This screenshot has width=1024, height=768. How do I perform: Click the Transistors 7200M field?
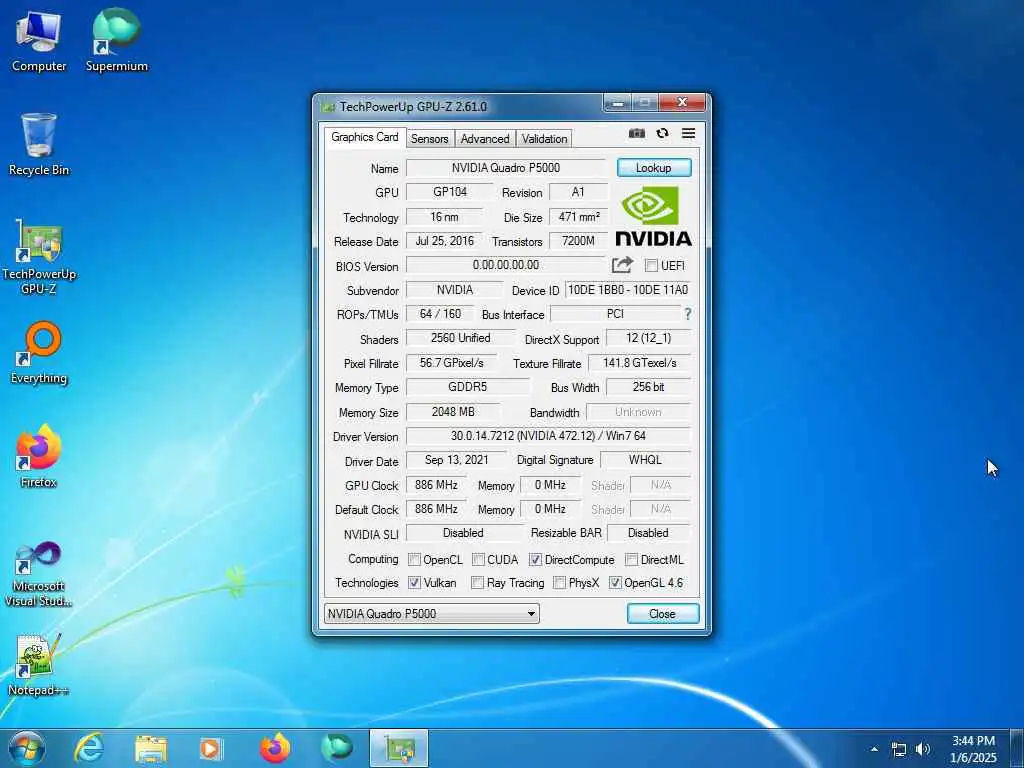point(579,241)
